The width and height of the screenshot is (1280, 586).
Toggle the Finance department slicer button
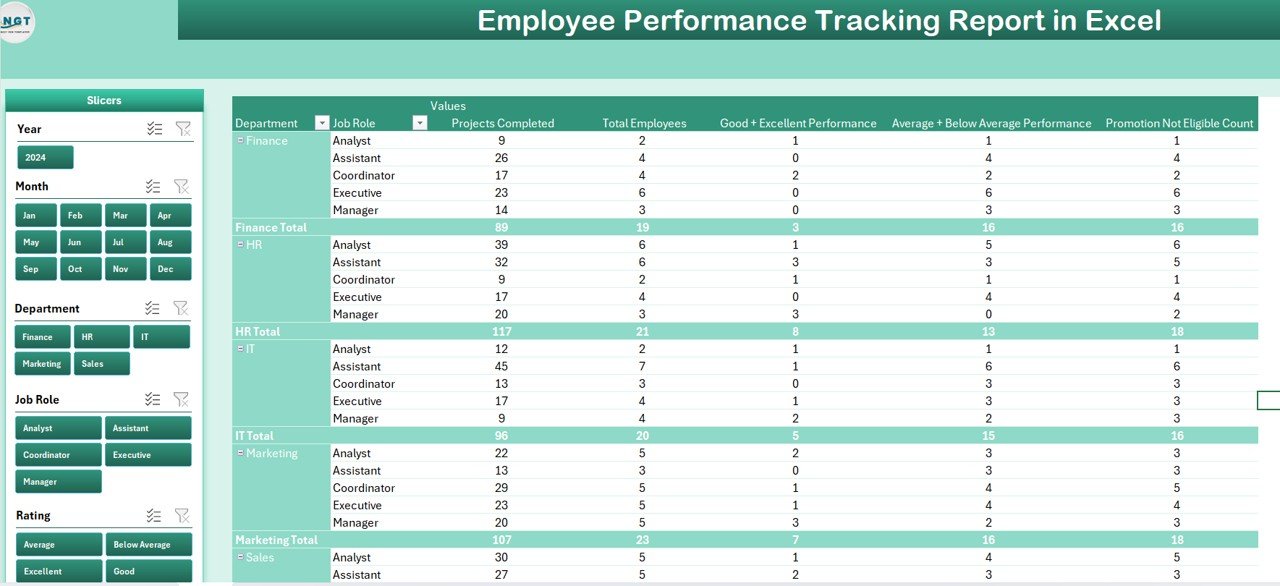pyautogui.click(x=43, y=337)
